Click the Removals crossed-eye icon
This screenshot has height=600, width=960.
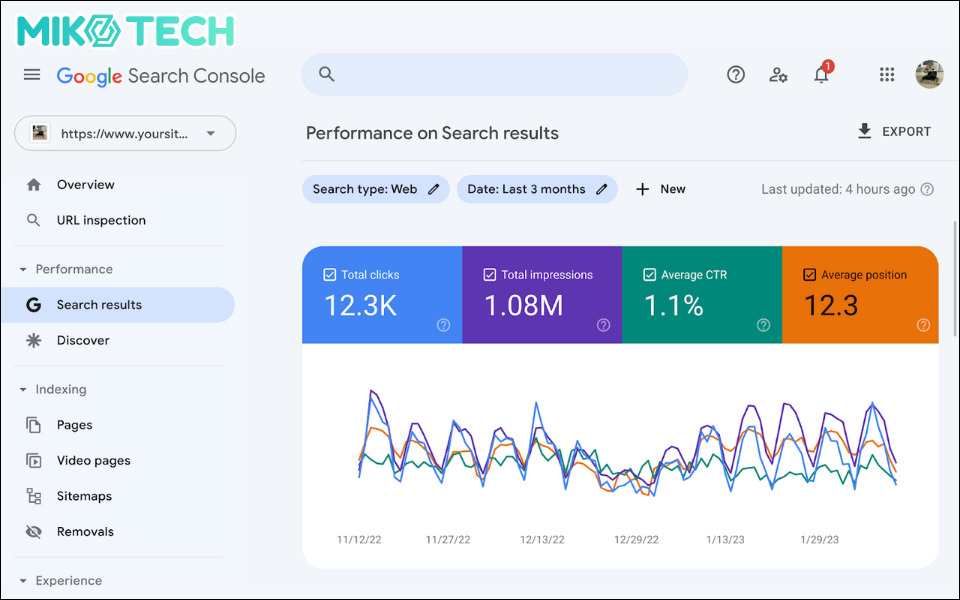pyautogui.click(x=34, y=531)
